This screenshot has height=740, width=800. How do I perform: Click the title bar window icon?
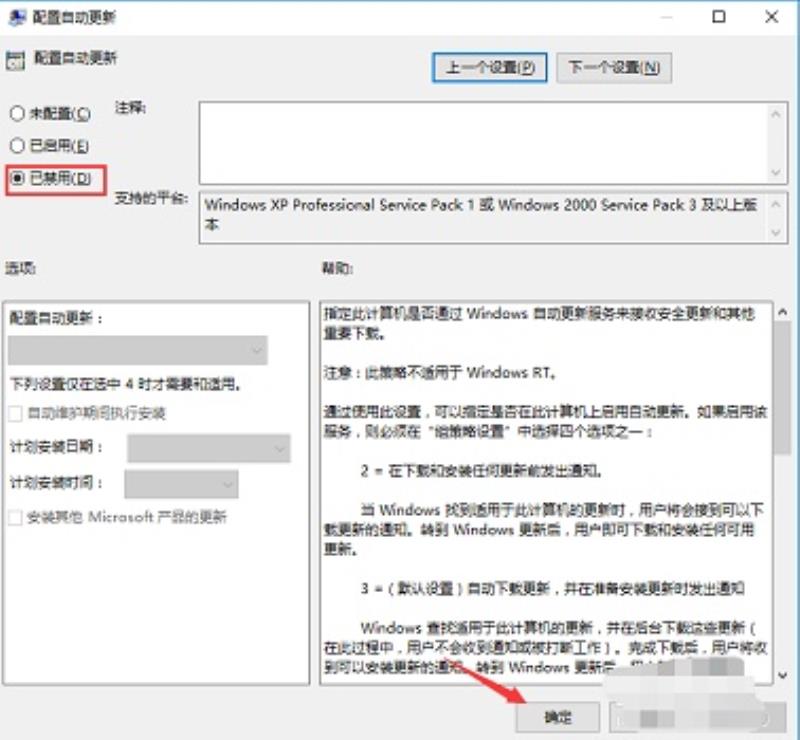click(x=18, y=17)
